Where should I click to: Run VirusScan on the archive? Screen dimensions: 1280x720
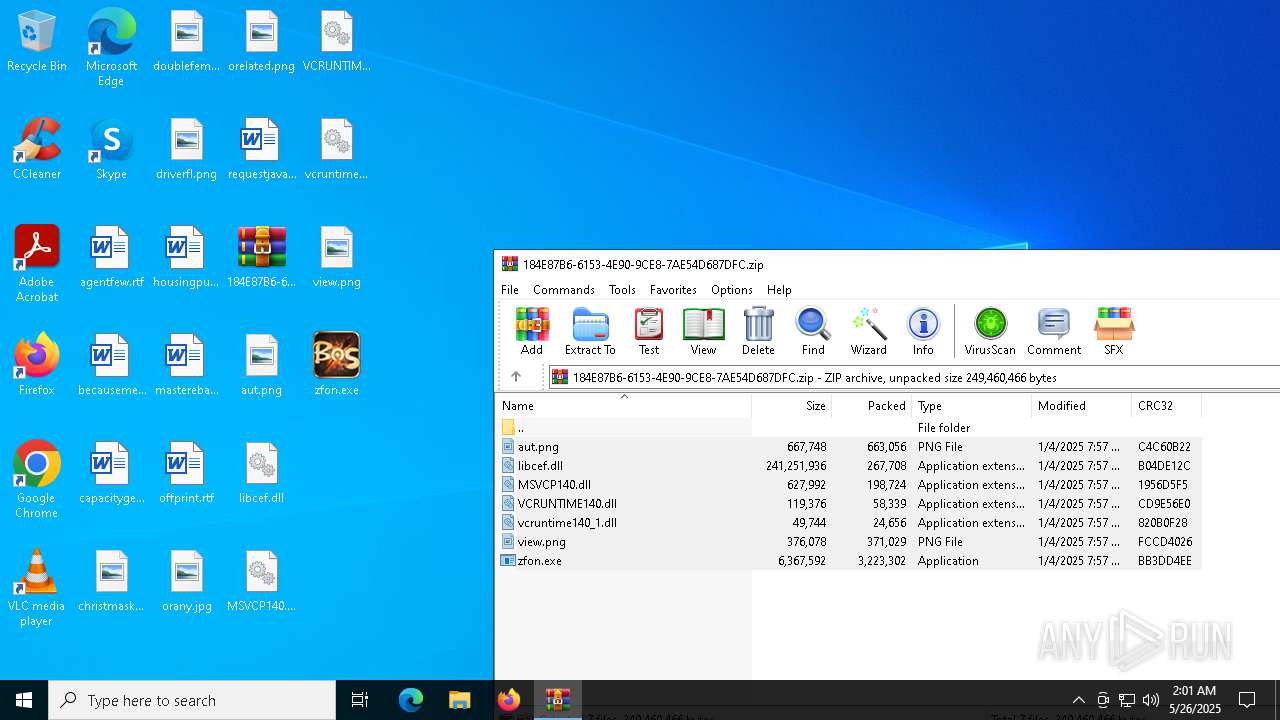point(990,331)
